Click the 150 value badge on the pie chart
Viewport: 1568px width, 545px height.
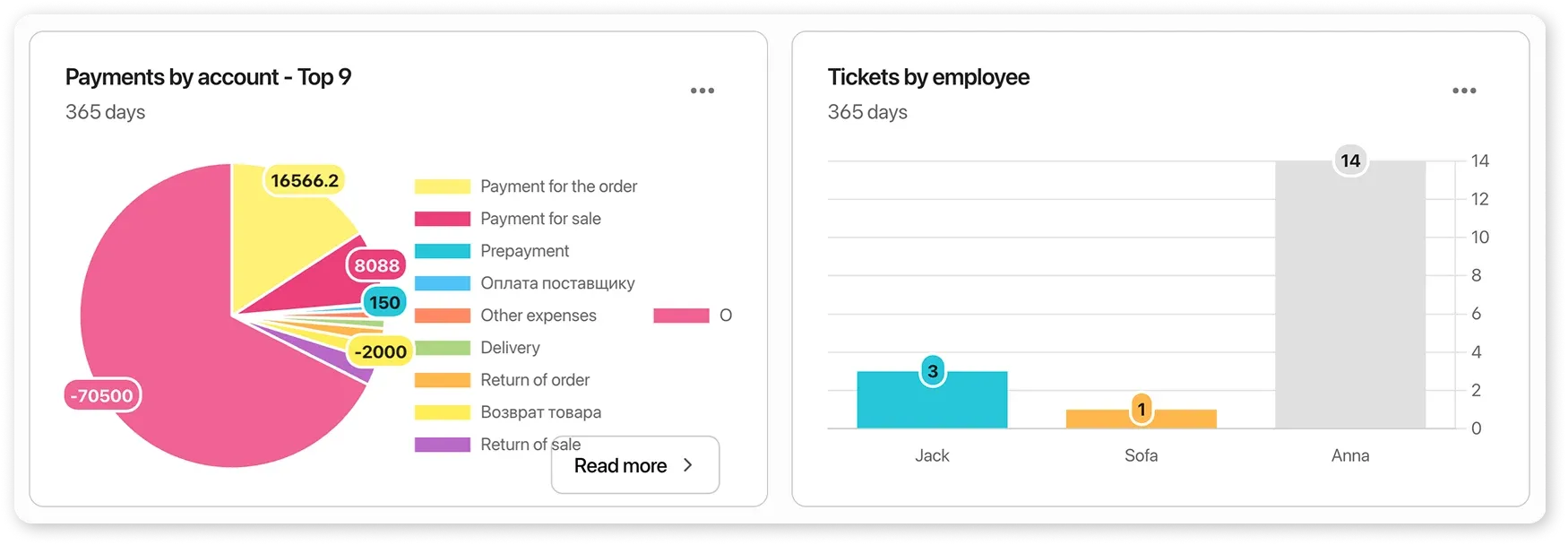[383, 302]
